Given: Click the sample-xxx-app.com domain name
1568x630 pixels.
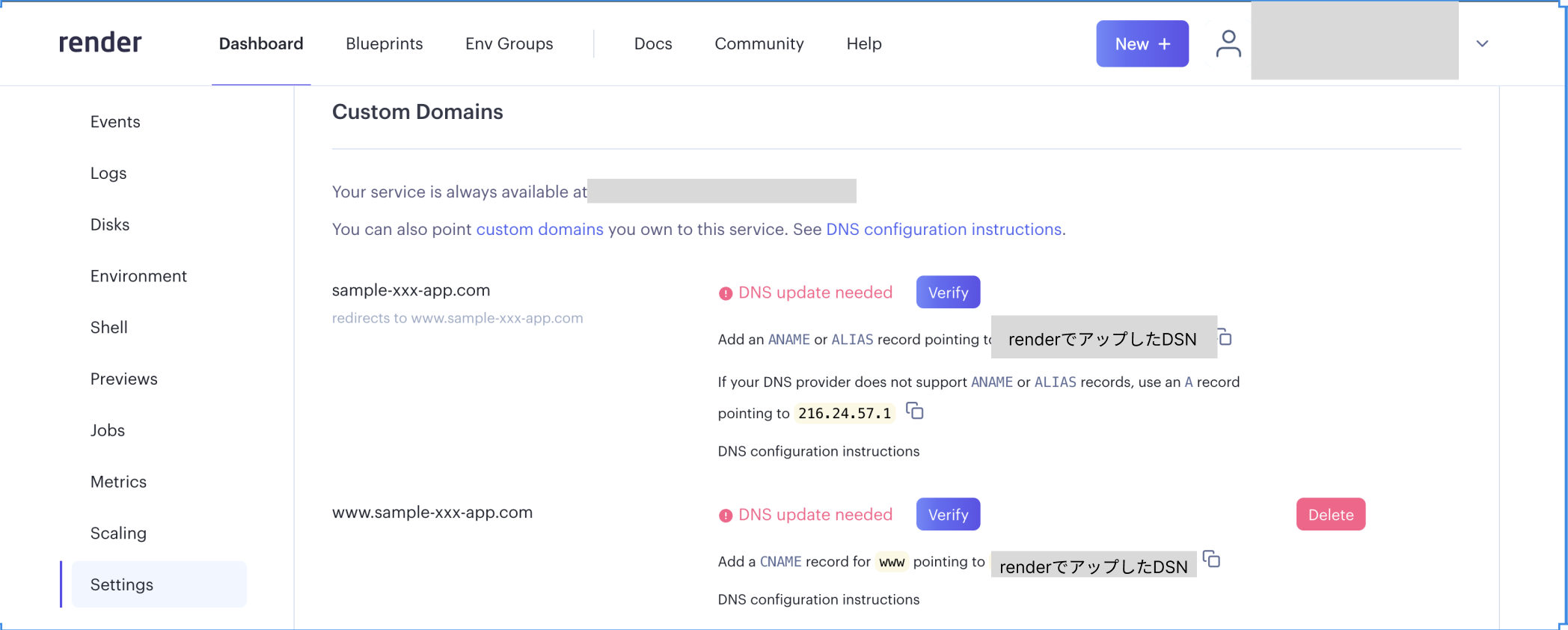Looking at the screenshot, I should coord(411,290).
